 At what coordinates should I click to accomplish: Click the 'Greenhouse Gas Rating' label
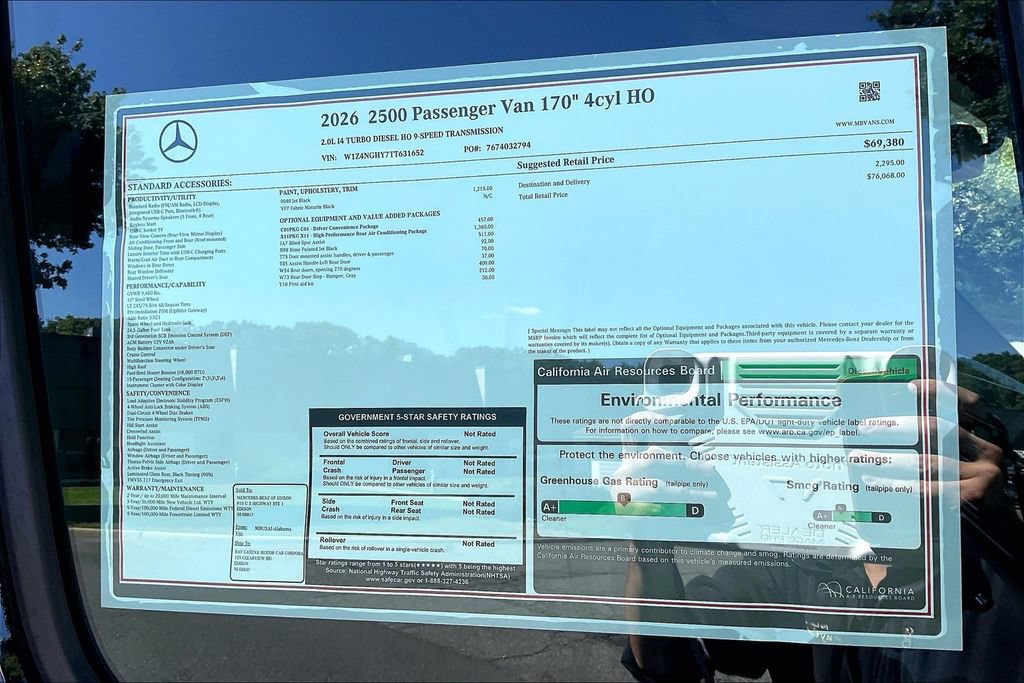point(599,482)
